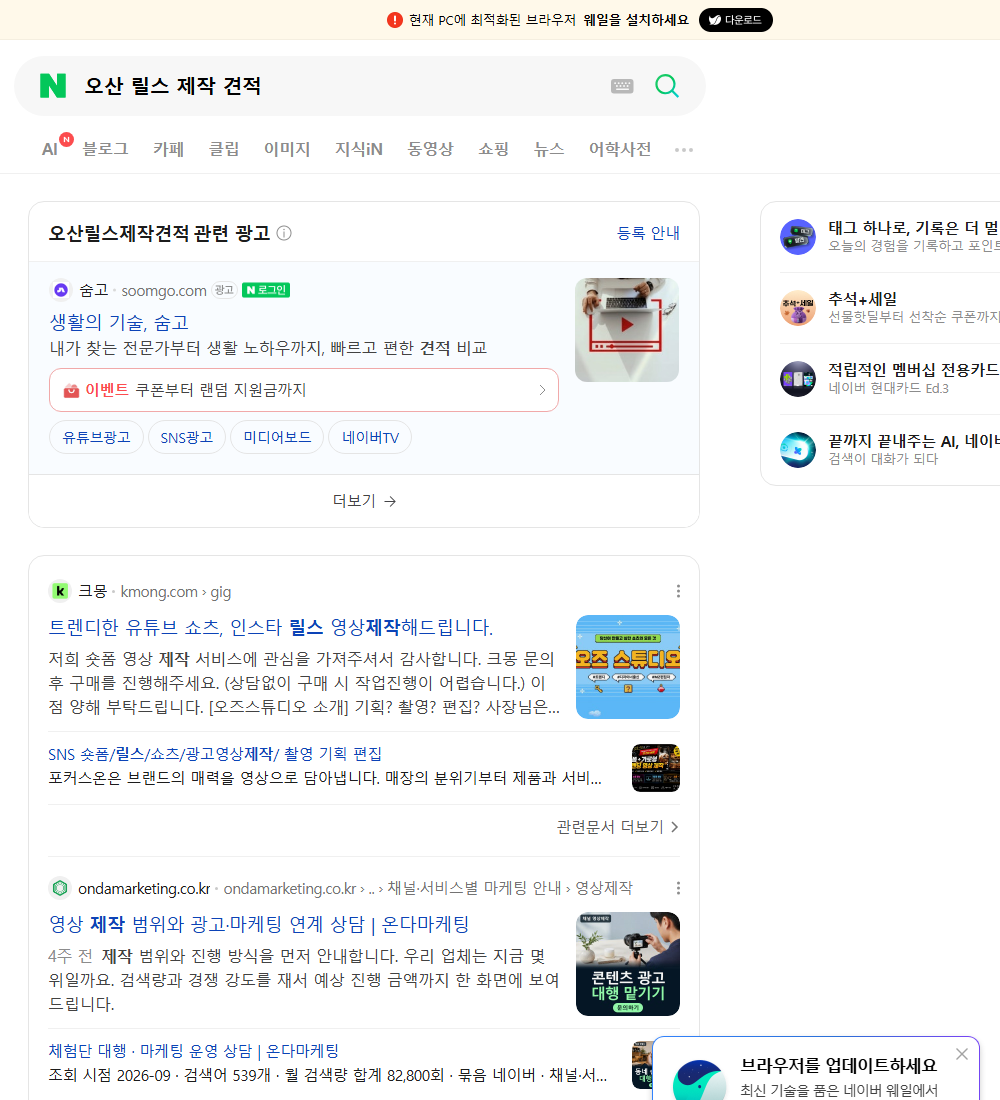
Task: Open the 콘텐츠 광고 대행 맡기기 thumbnail
Action: 627,964
